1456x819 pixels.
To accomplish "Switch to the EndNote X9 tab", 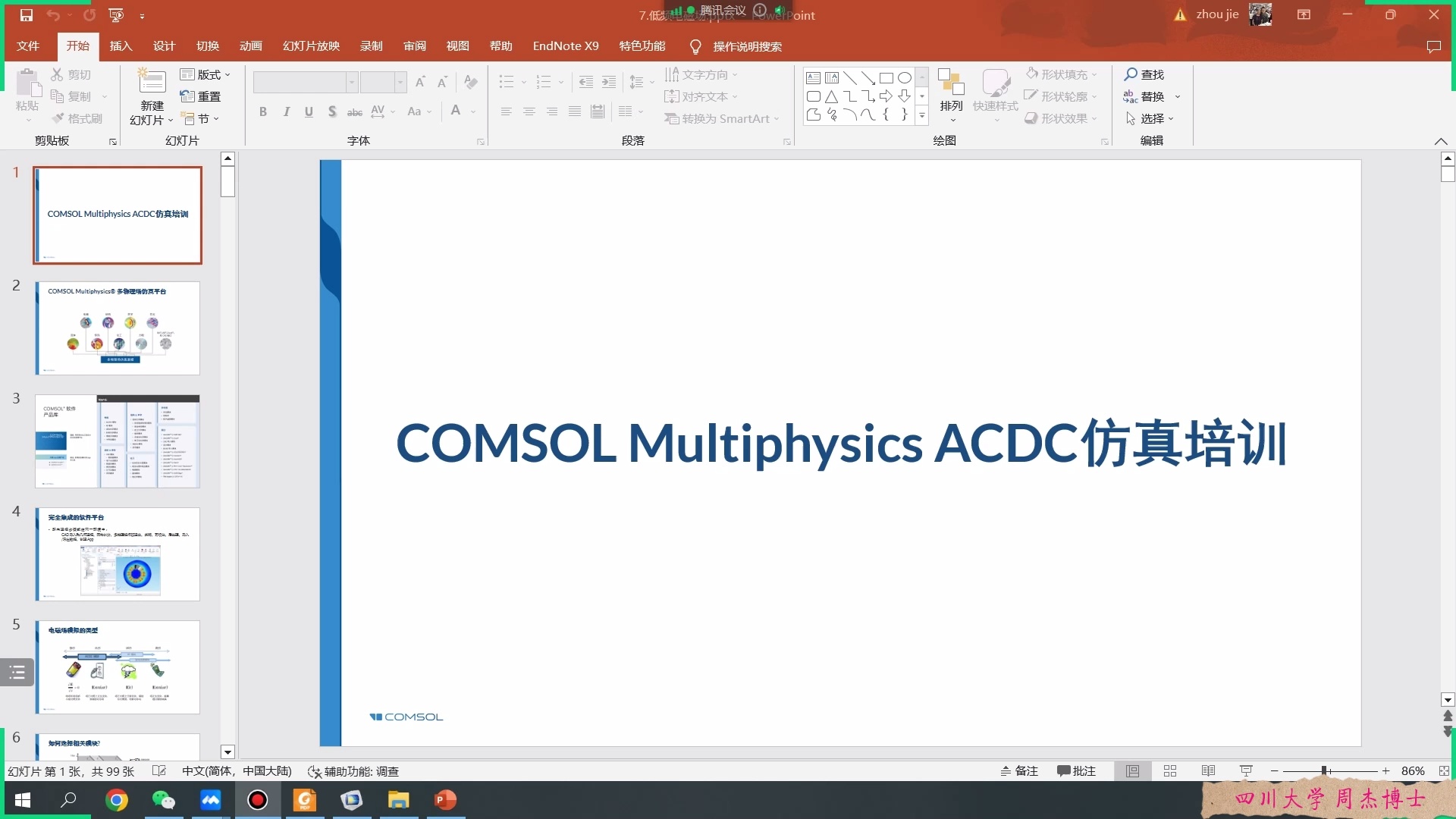I will click(x=565, y=45).
